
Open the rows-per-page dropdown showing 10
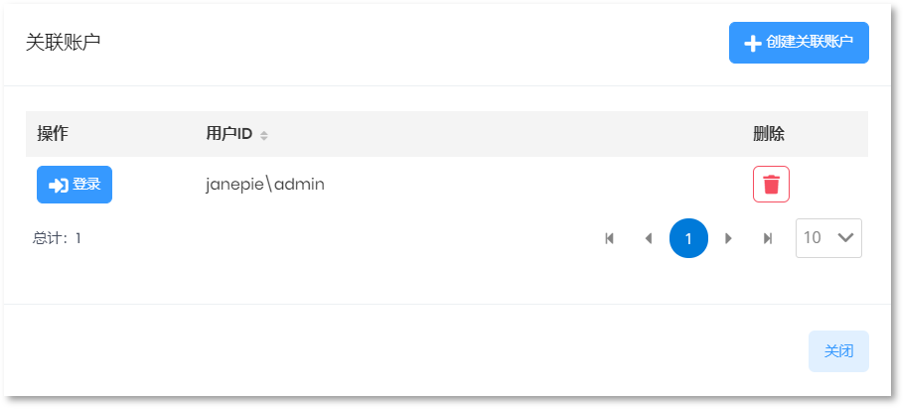click(x=828, y=238)
